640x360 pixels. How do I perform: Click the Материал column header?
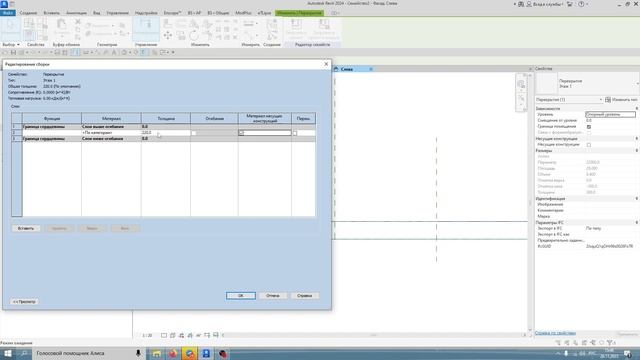(111, 118)
